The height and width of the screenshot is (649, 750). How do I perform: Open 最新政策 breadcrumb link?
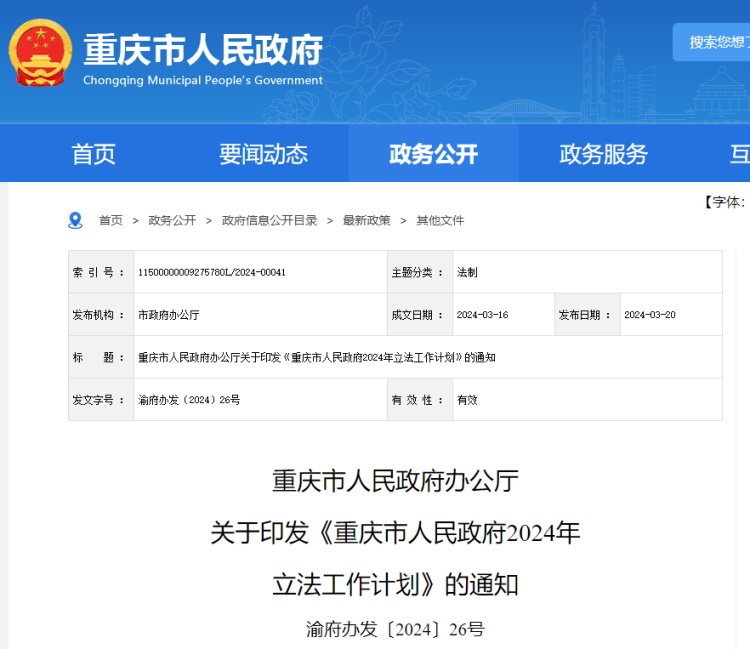tap(367, 220)
